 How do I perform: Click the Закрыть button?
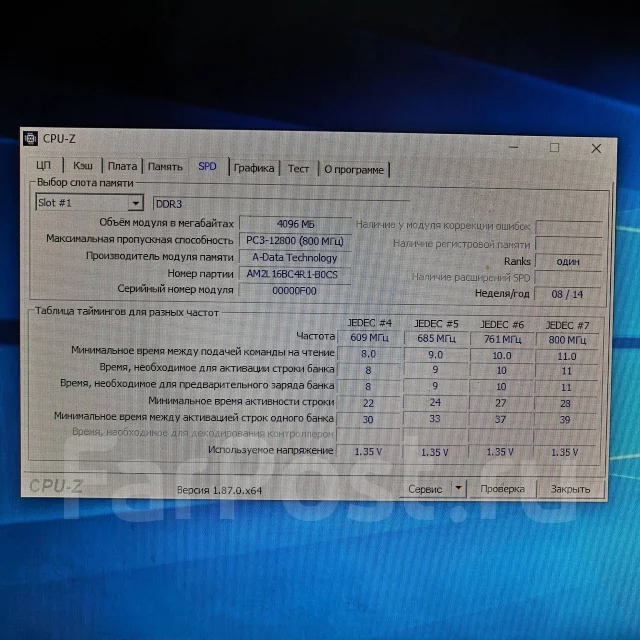[x=570, y=489]
